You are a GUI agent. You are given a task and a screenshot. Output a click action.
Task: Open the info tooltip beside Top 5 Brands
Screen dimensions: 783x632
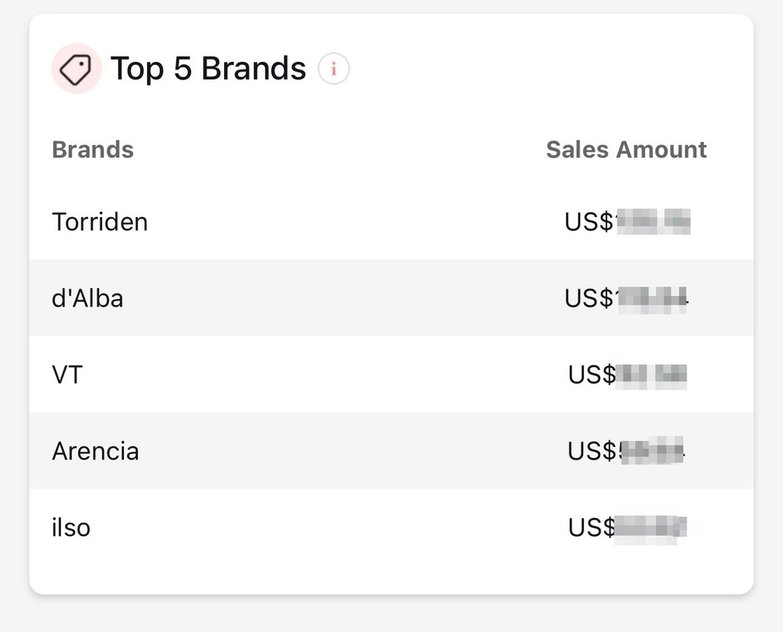334,68
